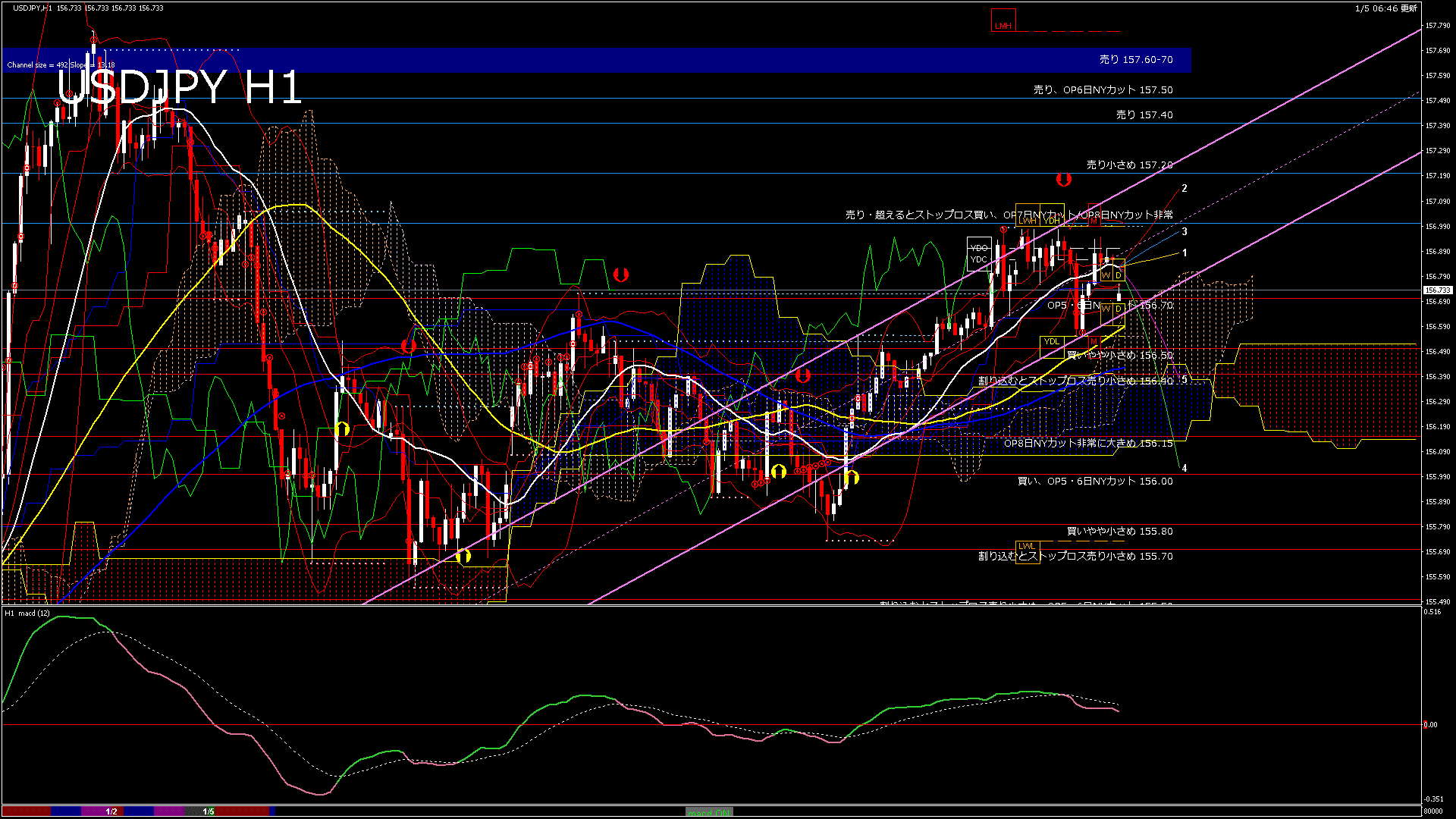This screenshot has height=819, width=1456.
Task: Select the YDH yellow label box
Action: tap(1052, 221)
